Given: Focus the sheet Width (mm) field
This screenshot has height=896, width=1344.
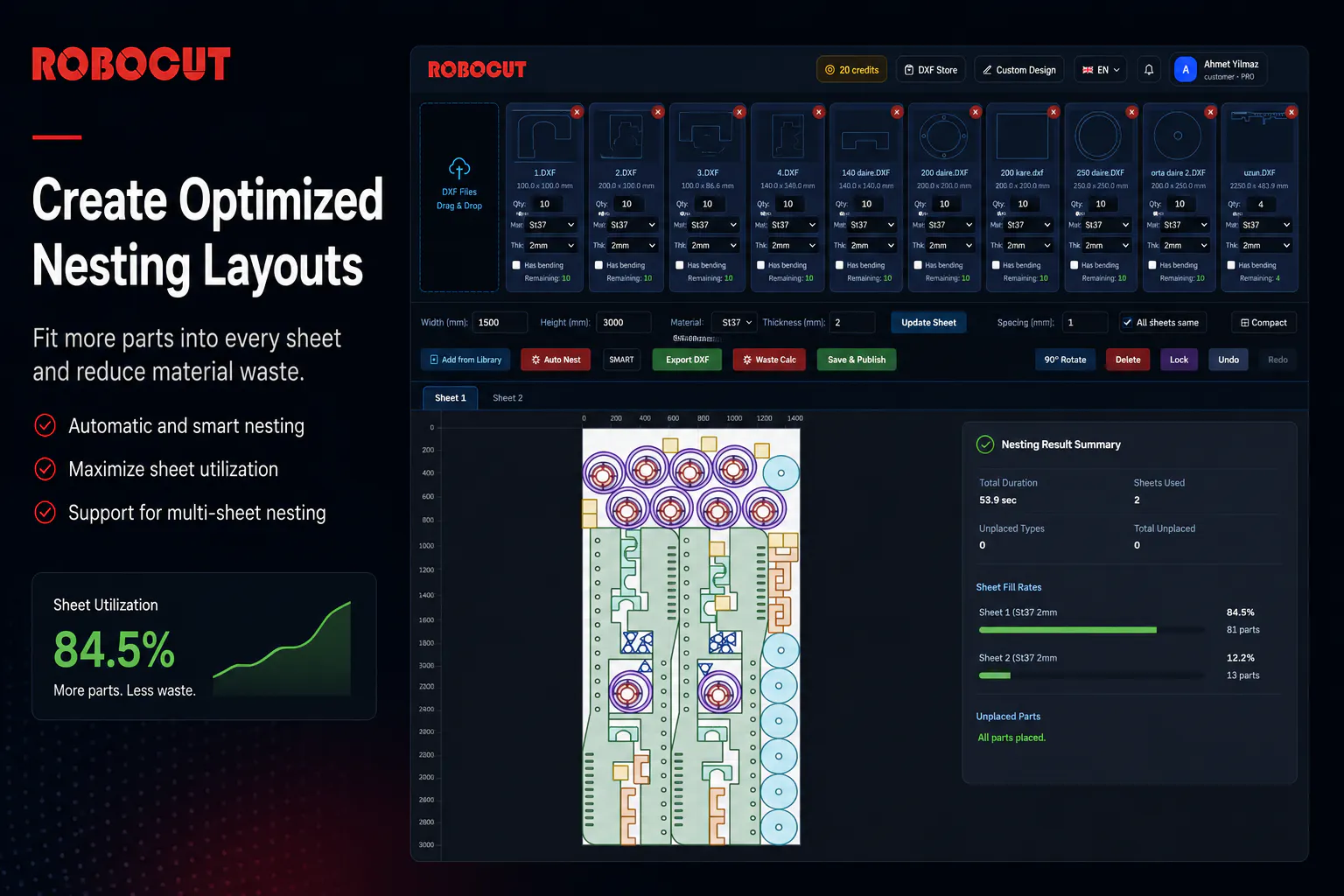Looking at the screenshot, I should tap(500, 323).
